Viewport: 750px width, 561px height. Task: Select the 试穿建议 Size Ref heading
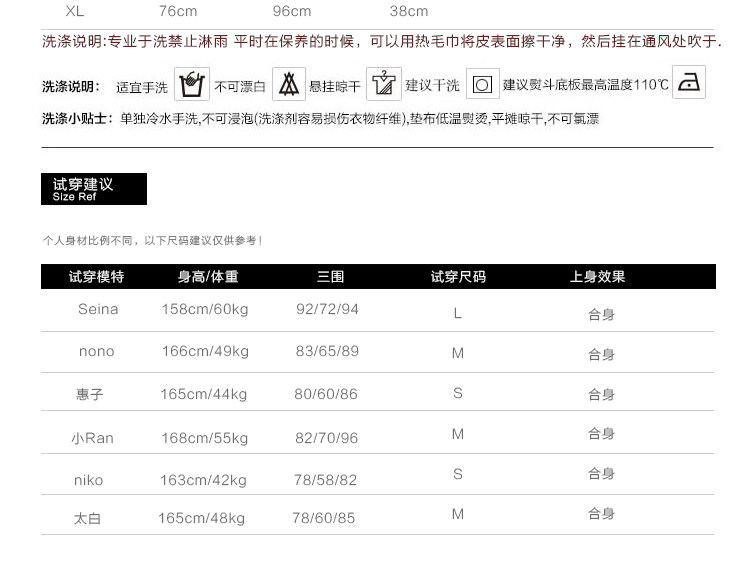93,189
